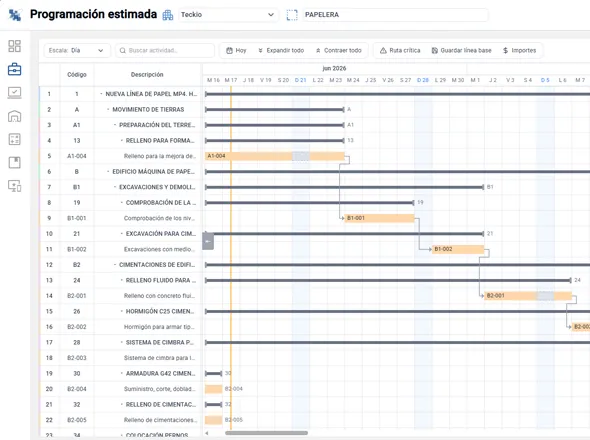
Task: Open the Escala: Día scale dropdown
Action: click(x=77, y=50)
